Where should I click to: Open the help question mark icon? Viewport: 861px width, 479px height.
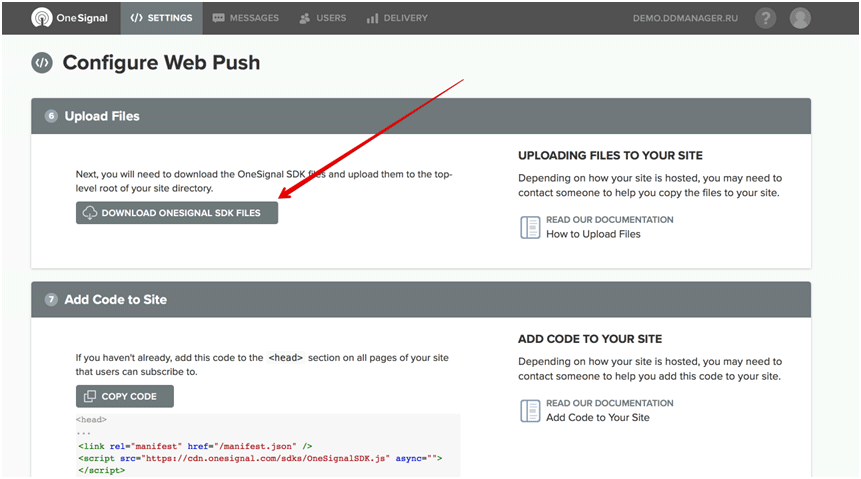point(766,18)
